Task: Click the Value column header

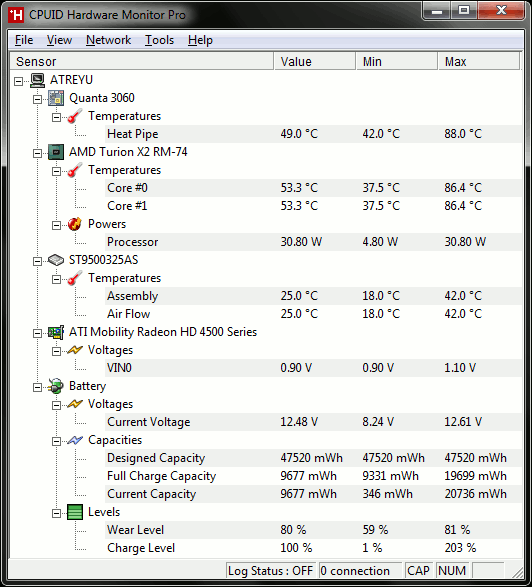Action: (x=315, y=61)
